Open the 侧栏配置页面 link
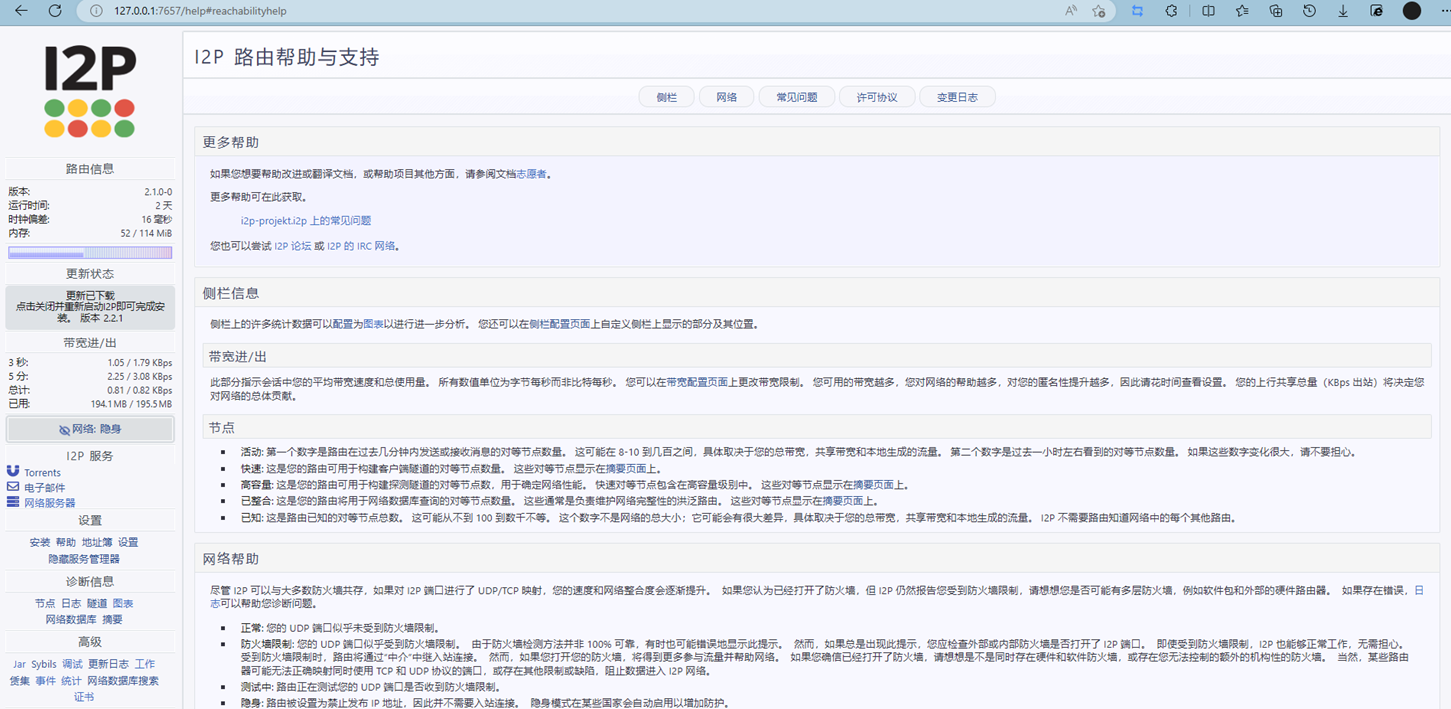The height and width of the screenshot is (709, 1451). point(560,324)
